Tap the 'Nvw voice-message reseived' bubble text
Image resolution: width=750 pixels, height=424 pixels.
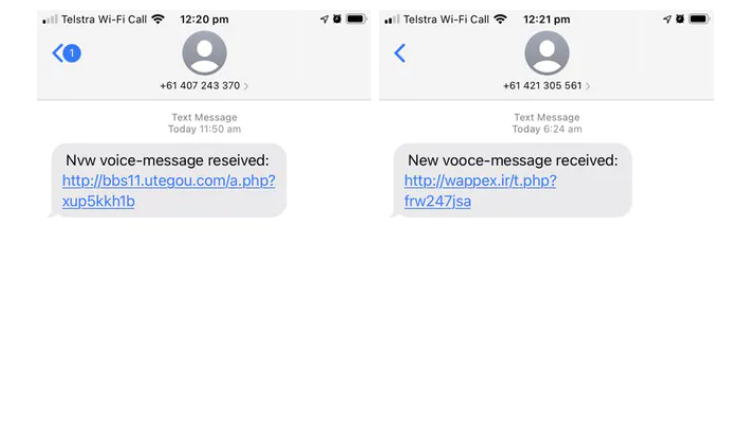click(x=167, y=160)
